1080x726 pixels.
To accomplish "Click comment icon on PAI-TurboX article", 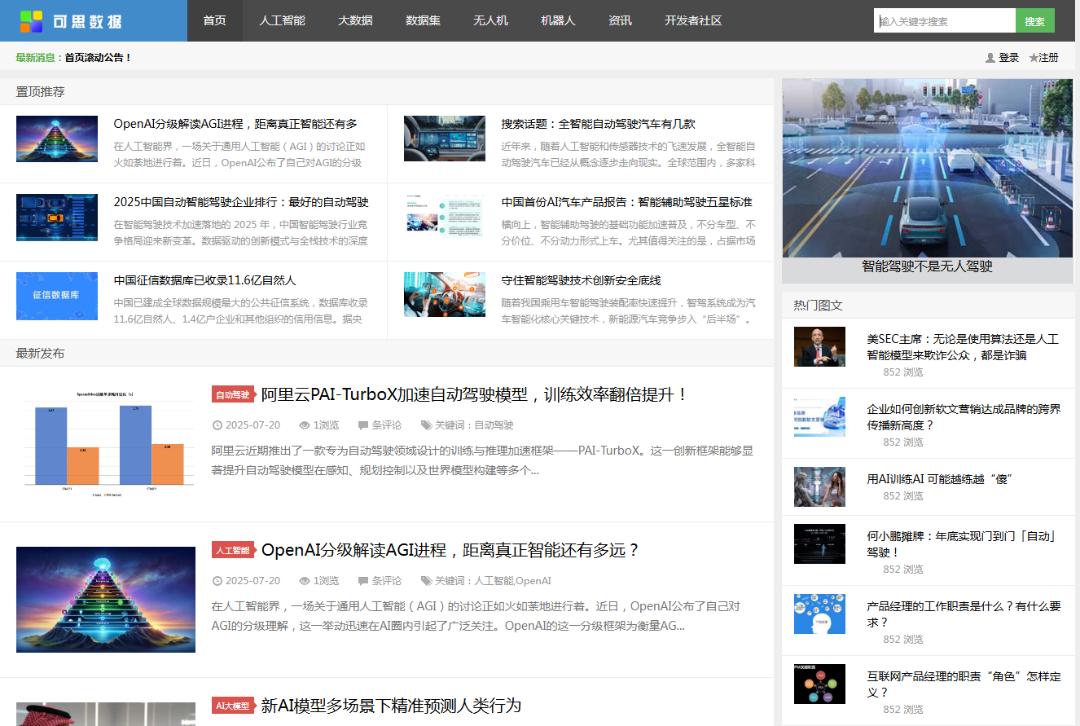I will click(363, 426).
